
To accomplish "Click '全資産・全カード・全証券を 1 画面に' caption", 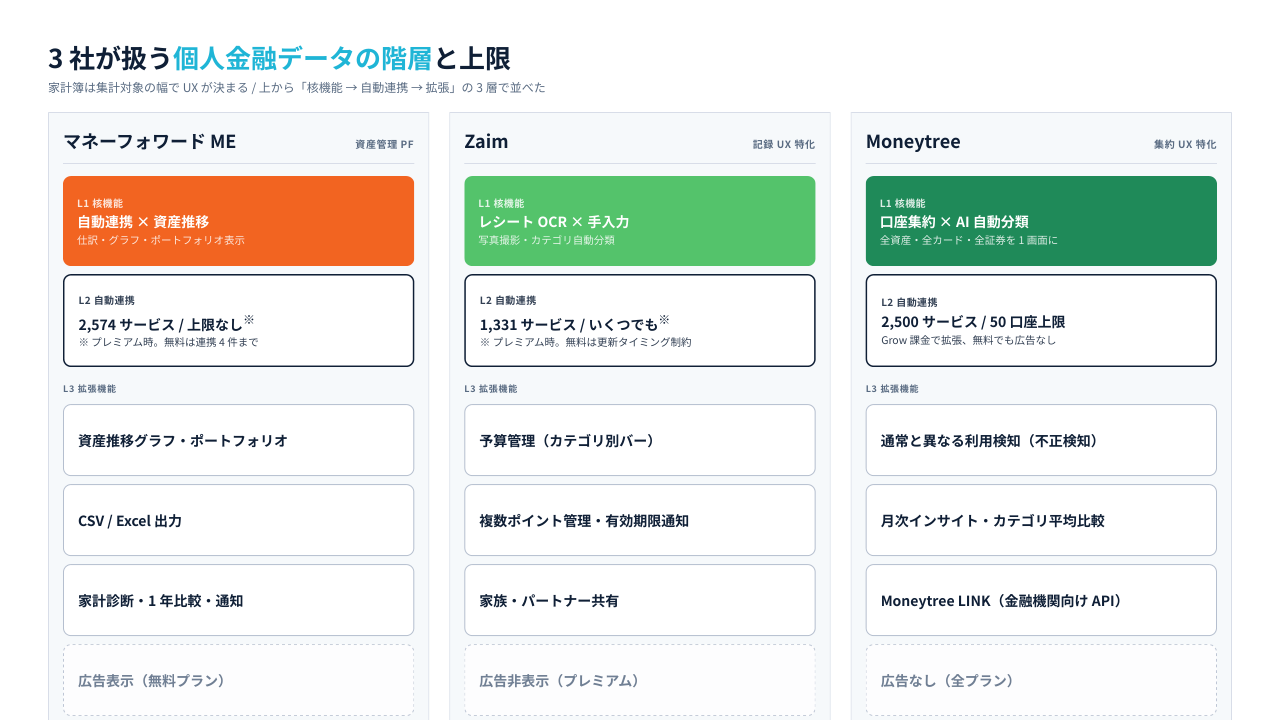I will coord(969,240).
